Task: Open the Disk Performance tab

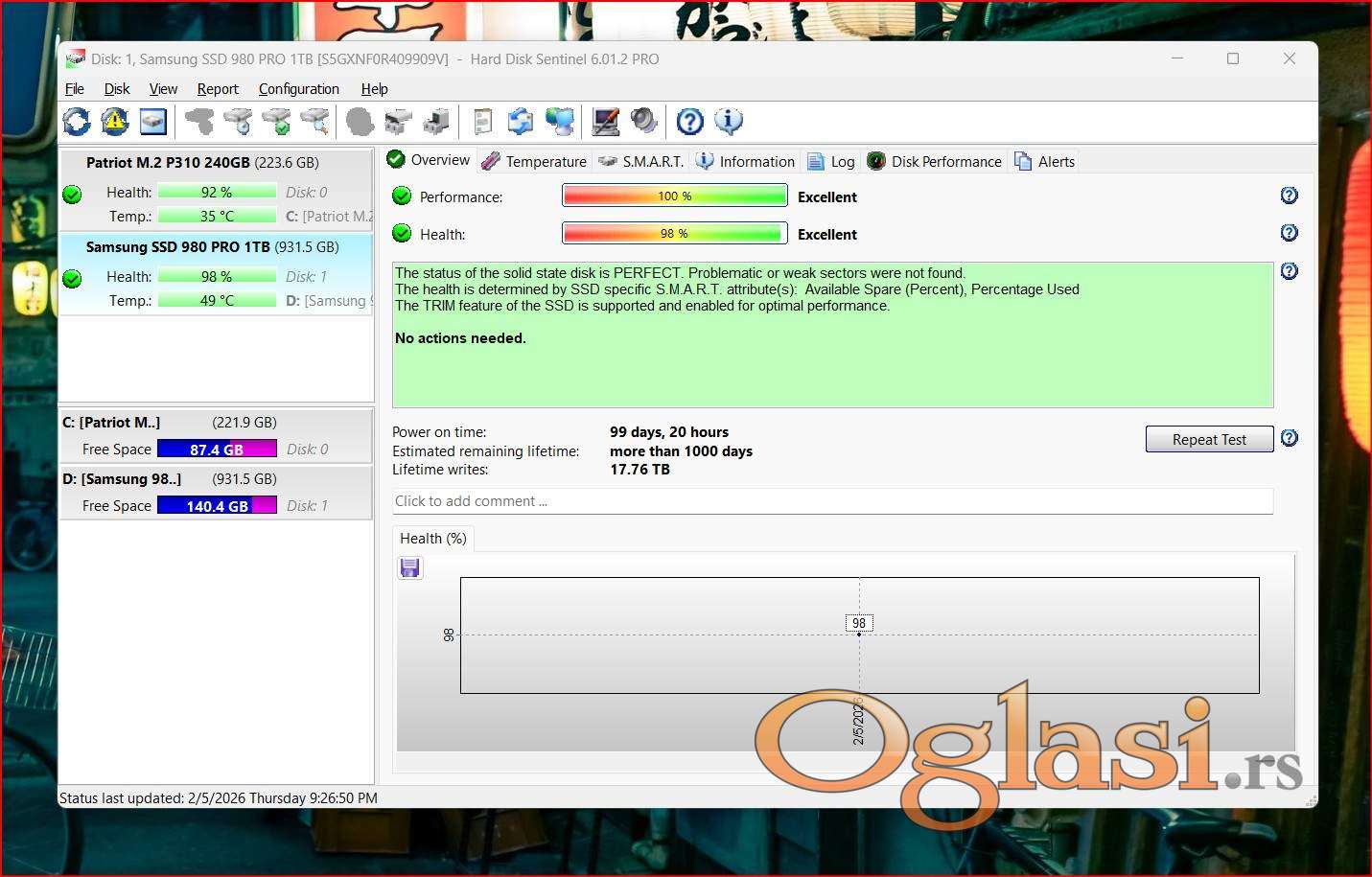Action: coord(935,161)
